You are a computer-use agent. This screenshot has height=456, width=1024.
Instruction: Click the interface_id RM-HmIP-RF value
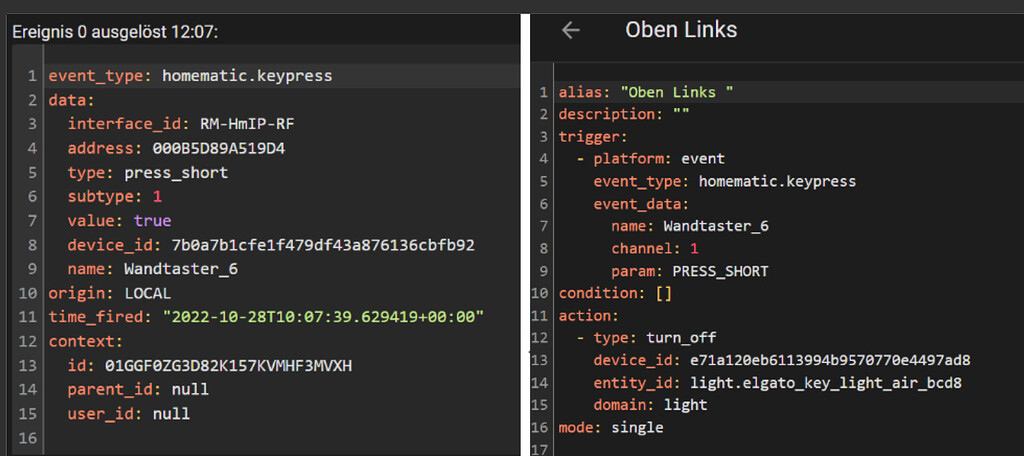252,123
